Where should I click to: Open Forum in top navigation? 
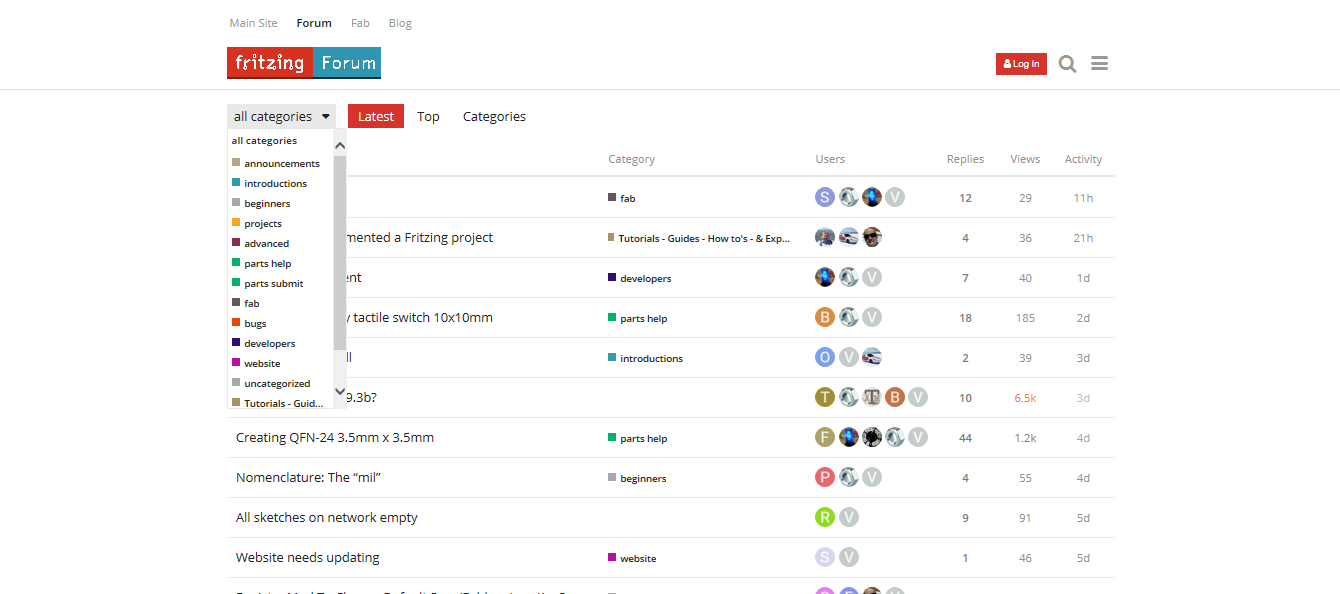point(314,23)
